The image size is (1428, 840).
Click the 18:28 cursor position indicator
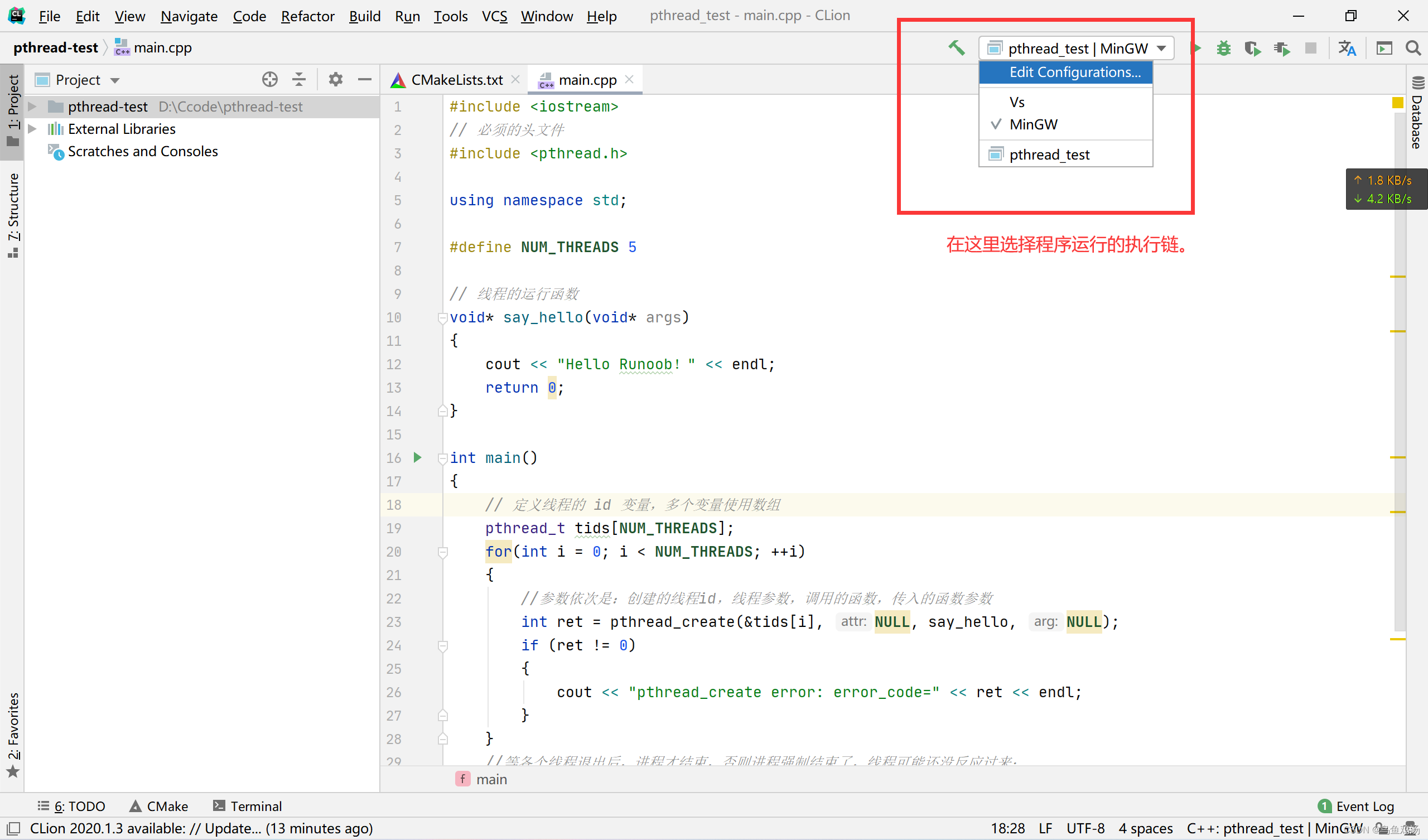(1007, 829)
